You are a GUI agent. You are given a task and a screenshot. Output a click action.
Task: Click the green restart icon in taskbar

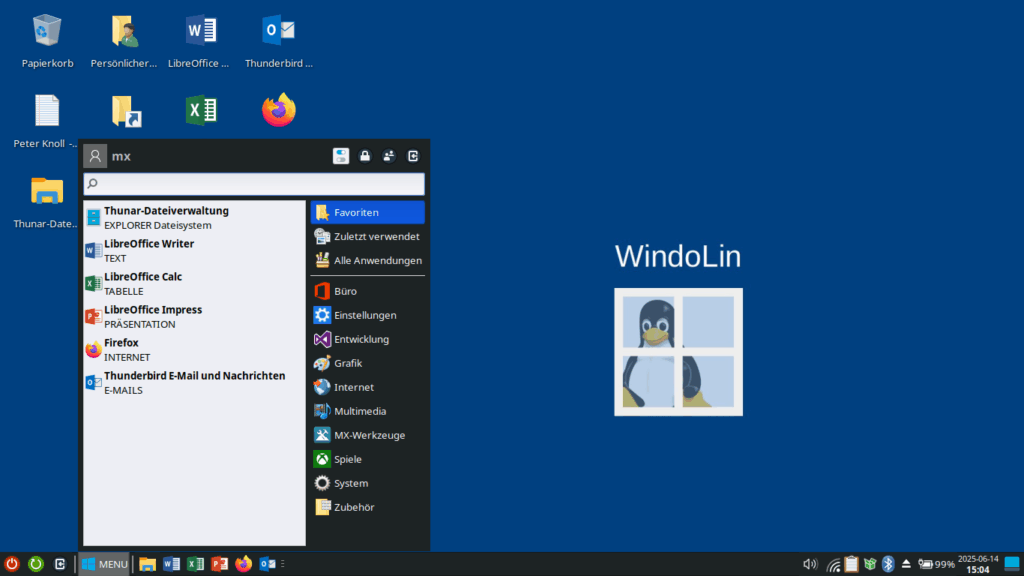pos(36,564)
